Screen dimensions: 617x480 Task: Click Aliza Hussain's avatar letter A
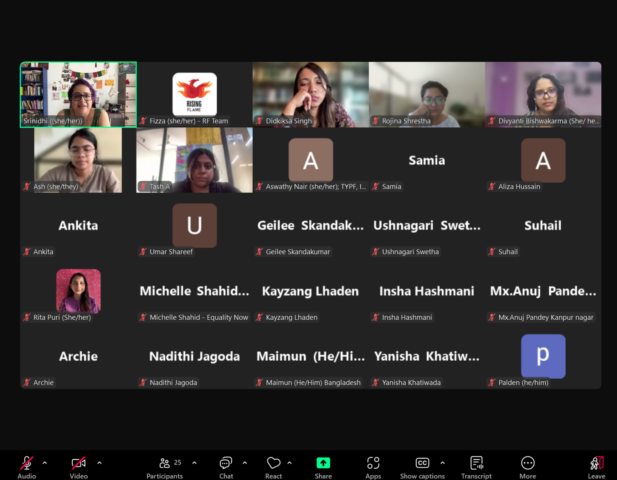pyautogui.click(x=543, y=160)
